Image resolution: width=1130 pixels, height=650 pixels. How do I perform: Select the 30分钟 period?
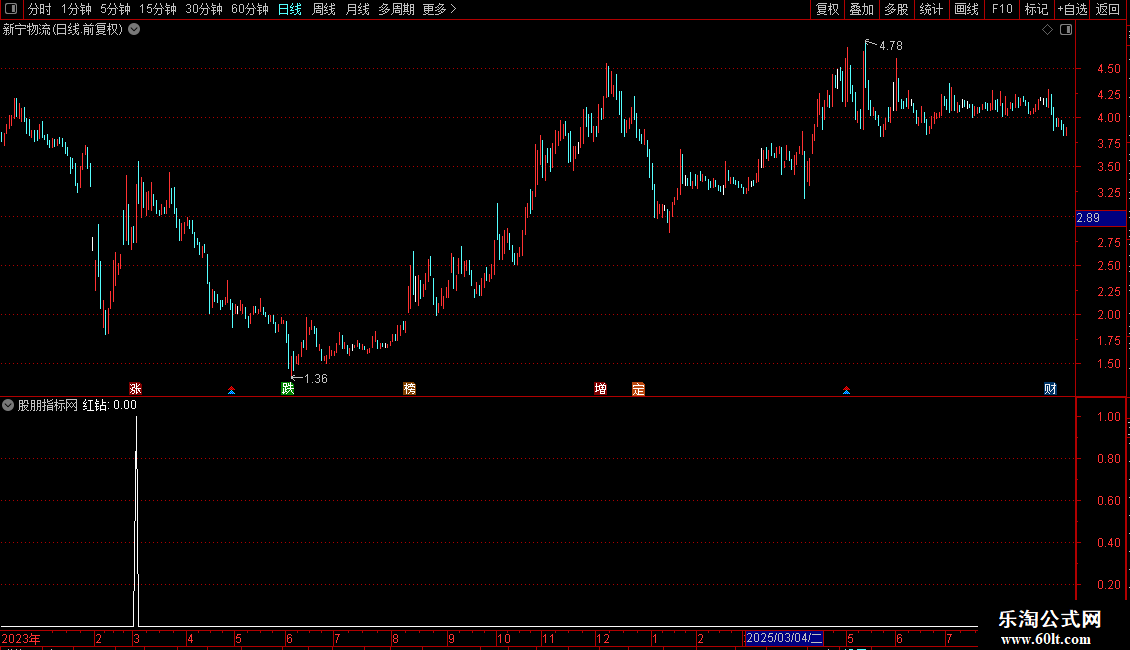tap(203, 9)
